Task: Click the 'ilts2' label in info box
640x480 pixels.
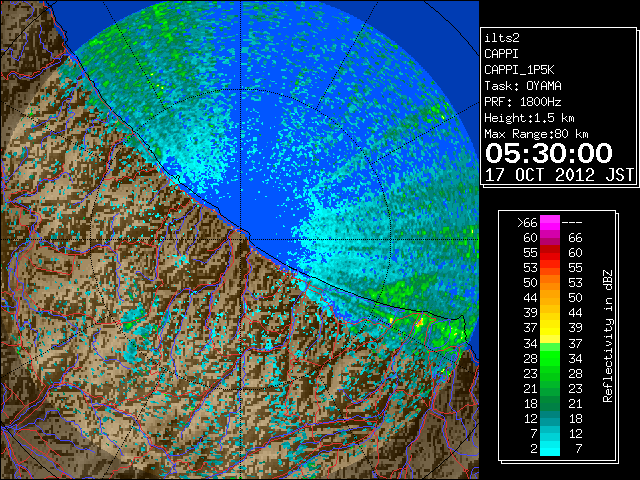Action: 502,38
